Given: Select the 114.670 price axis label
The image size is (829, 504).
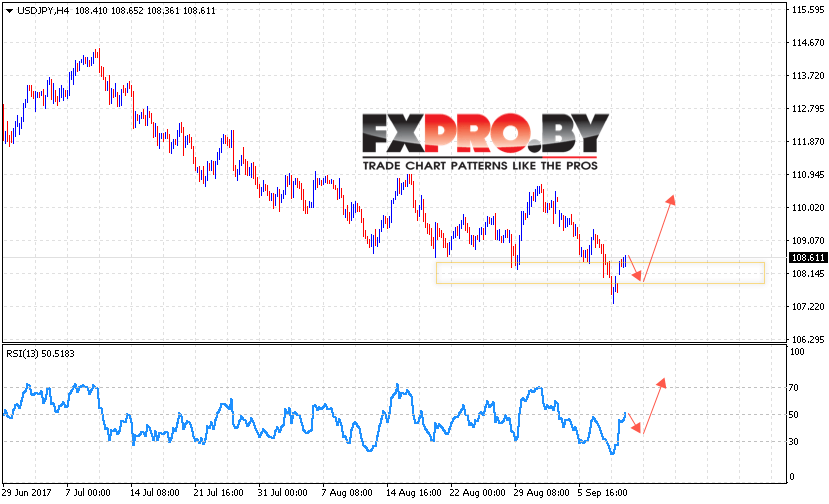Looking at the screenshot, I should [808, 42].
